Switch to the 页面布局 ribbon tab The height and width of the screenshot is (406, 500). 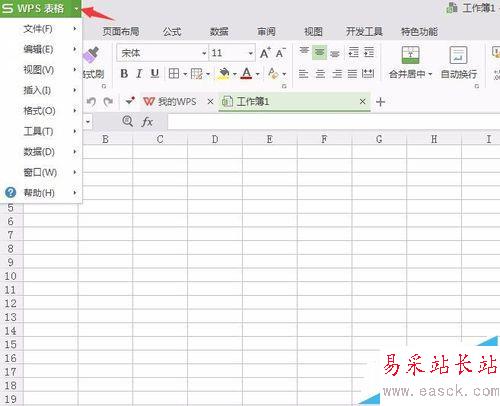click(121, 32)
